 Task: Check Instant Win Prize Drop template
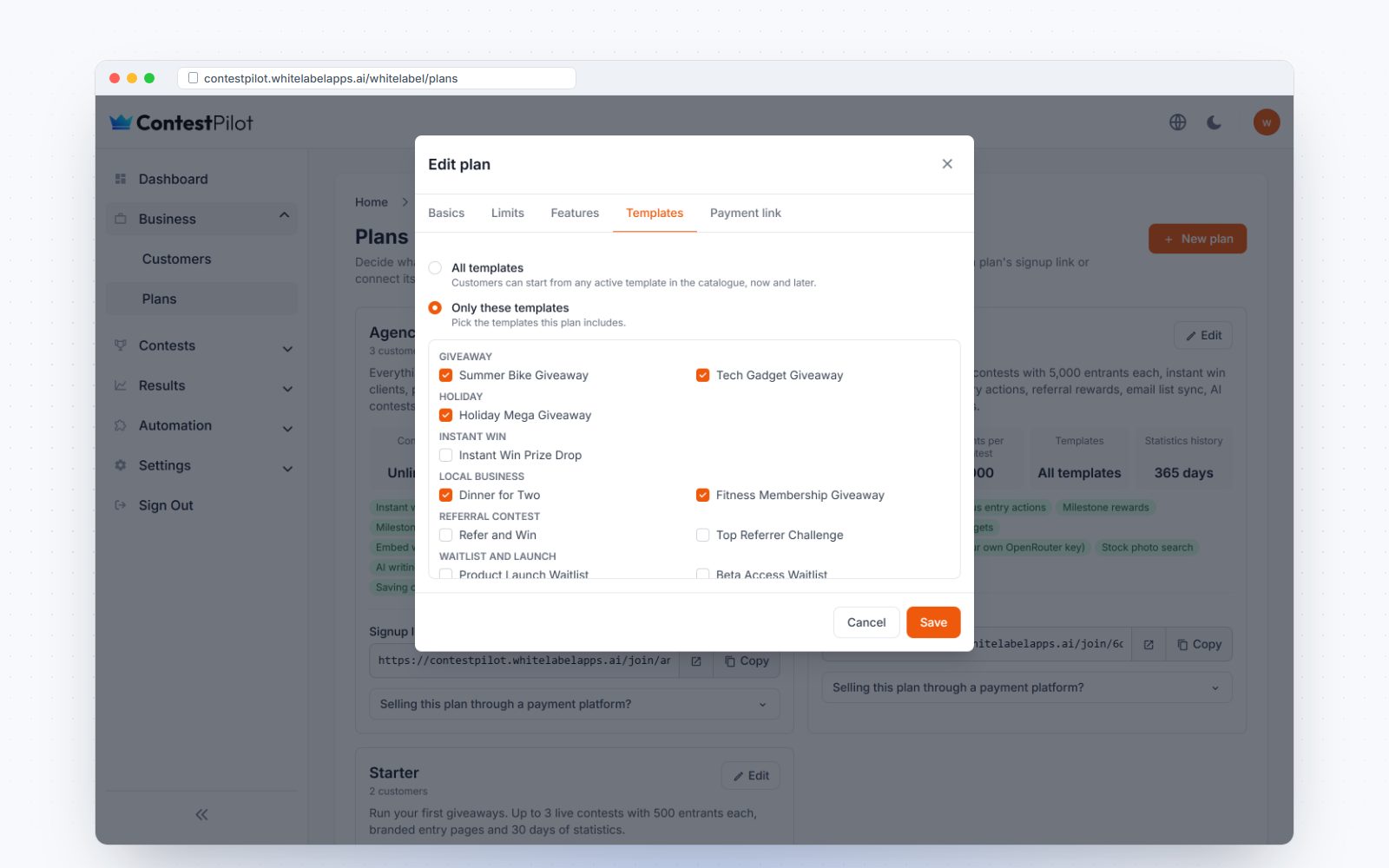click(x=445, y=455)
